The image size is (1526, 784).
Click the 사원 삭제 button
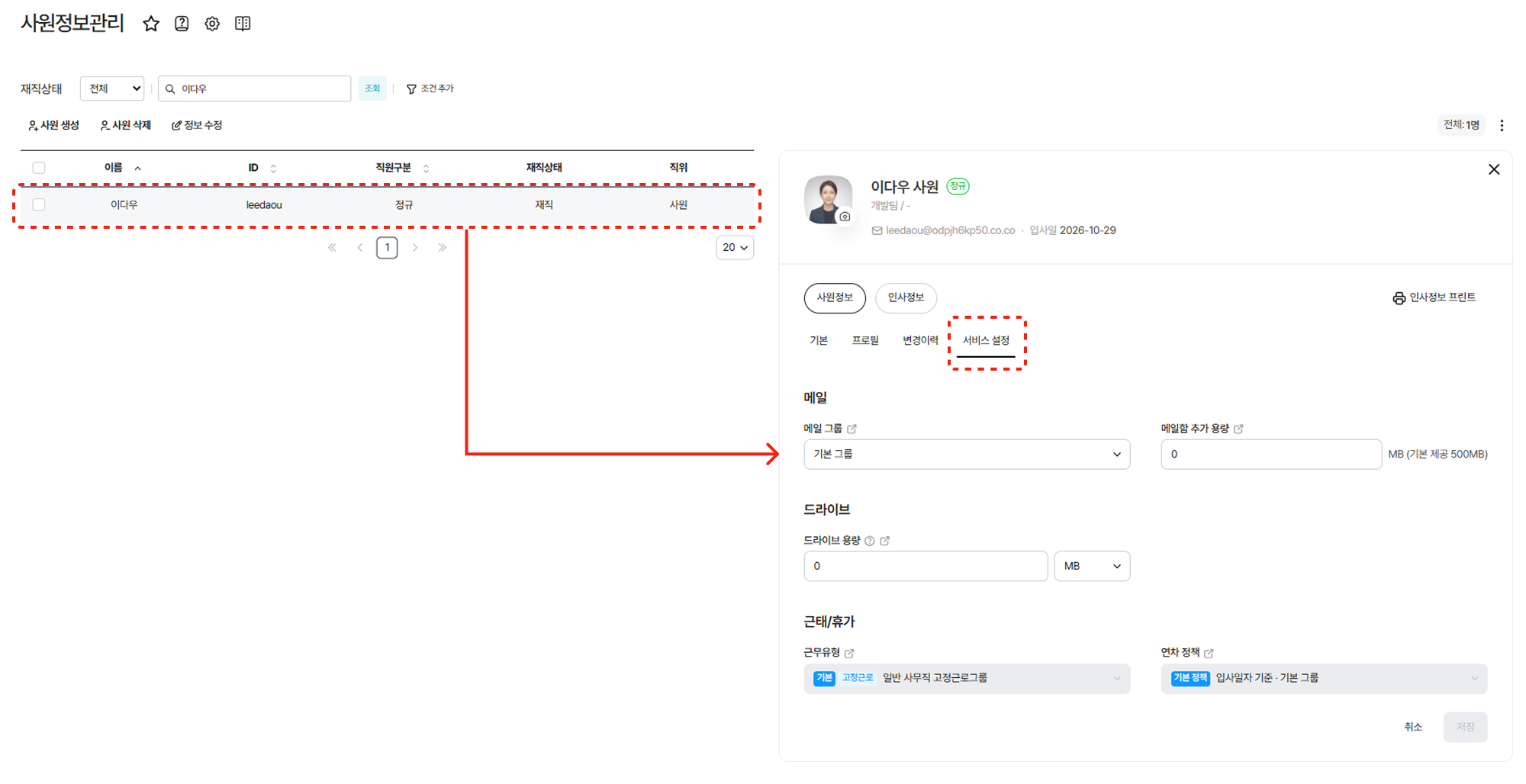[126, 125]
